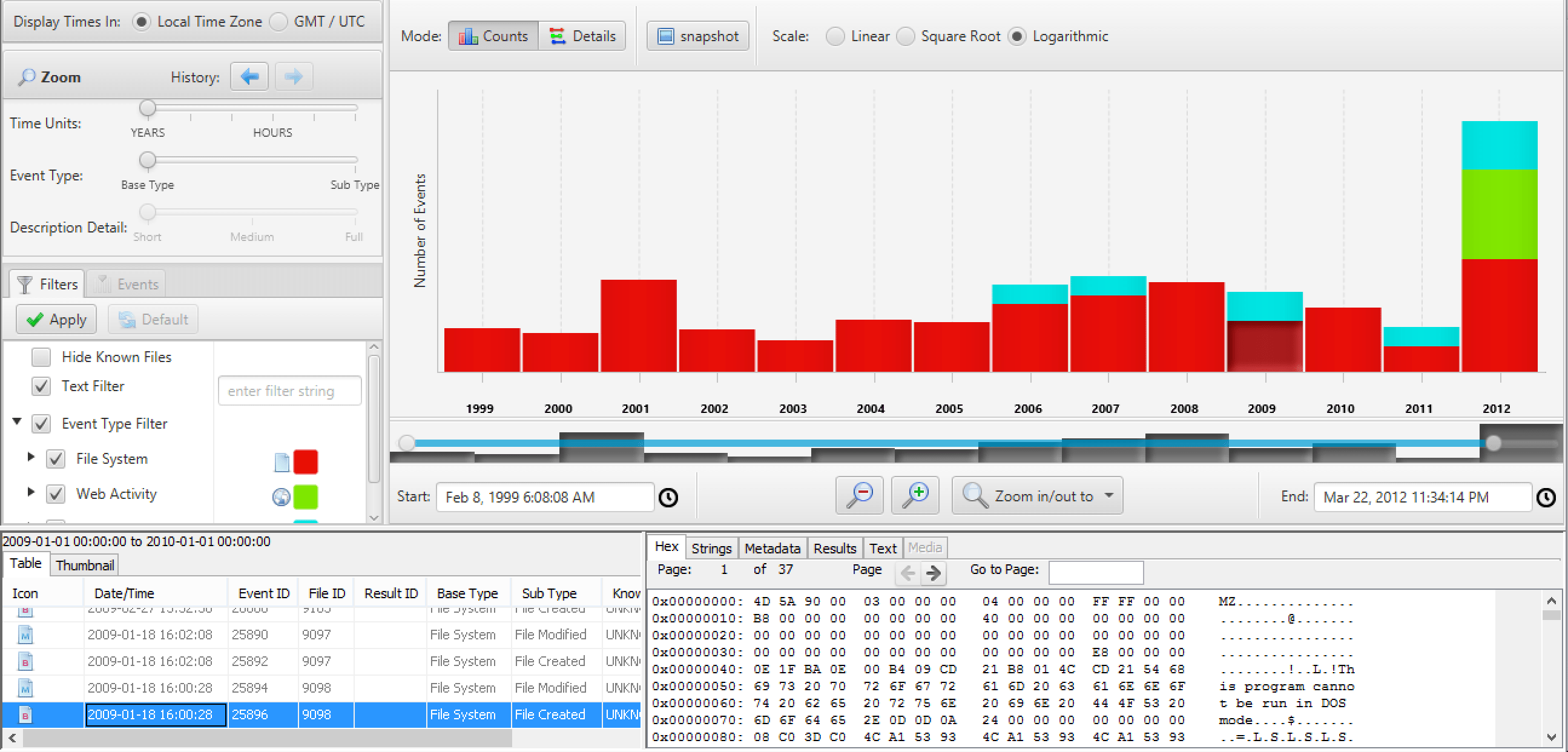Select GMT / UTC time display
This screenshot has height=752, width=1568.
click(278, 22)
